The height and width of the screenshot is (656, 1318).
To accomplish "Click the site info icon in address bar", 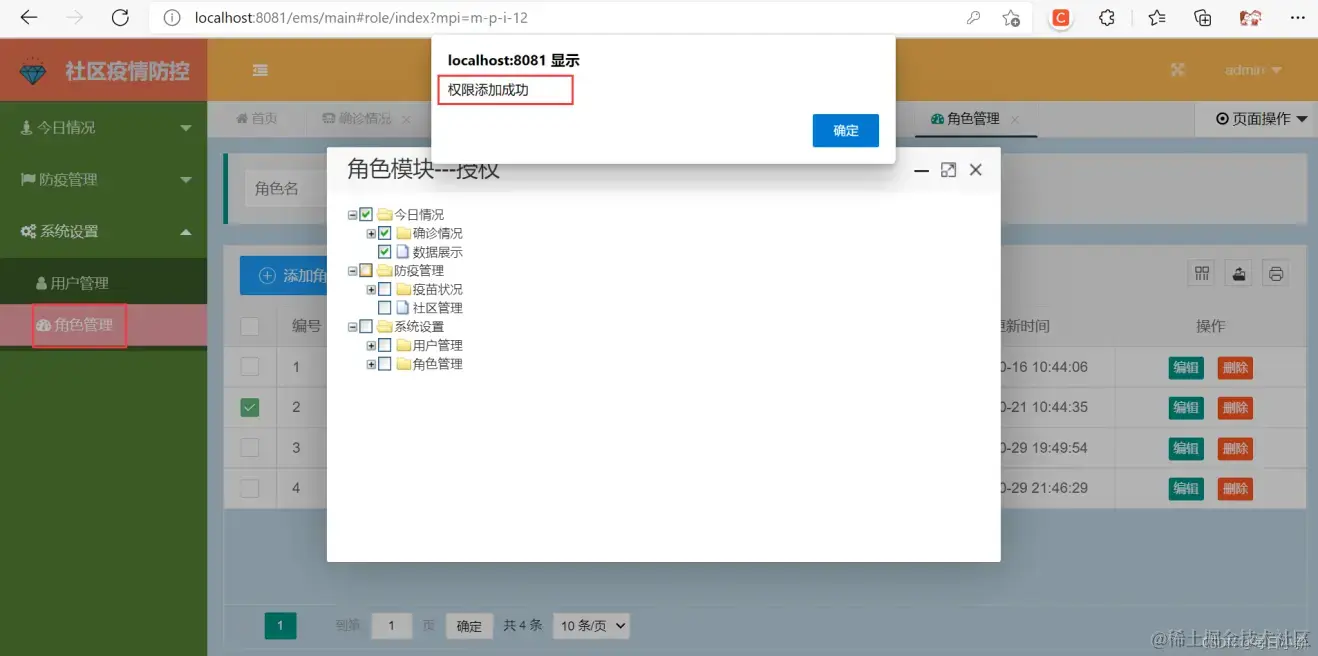I will coord(172,18).
